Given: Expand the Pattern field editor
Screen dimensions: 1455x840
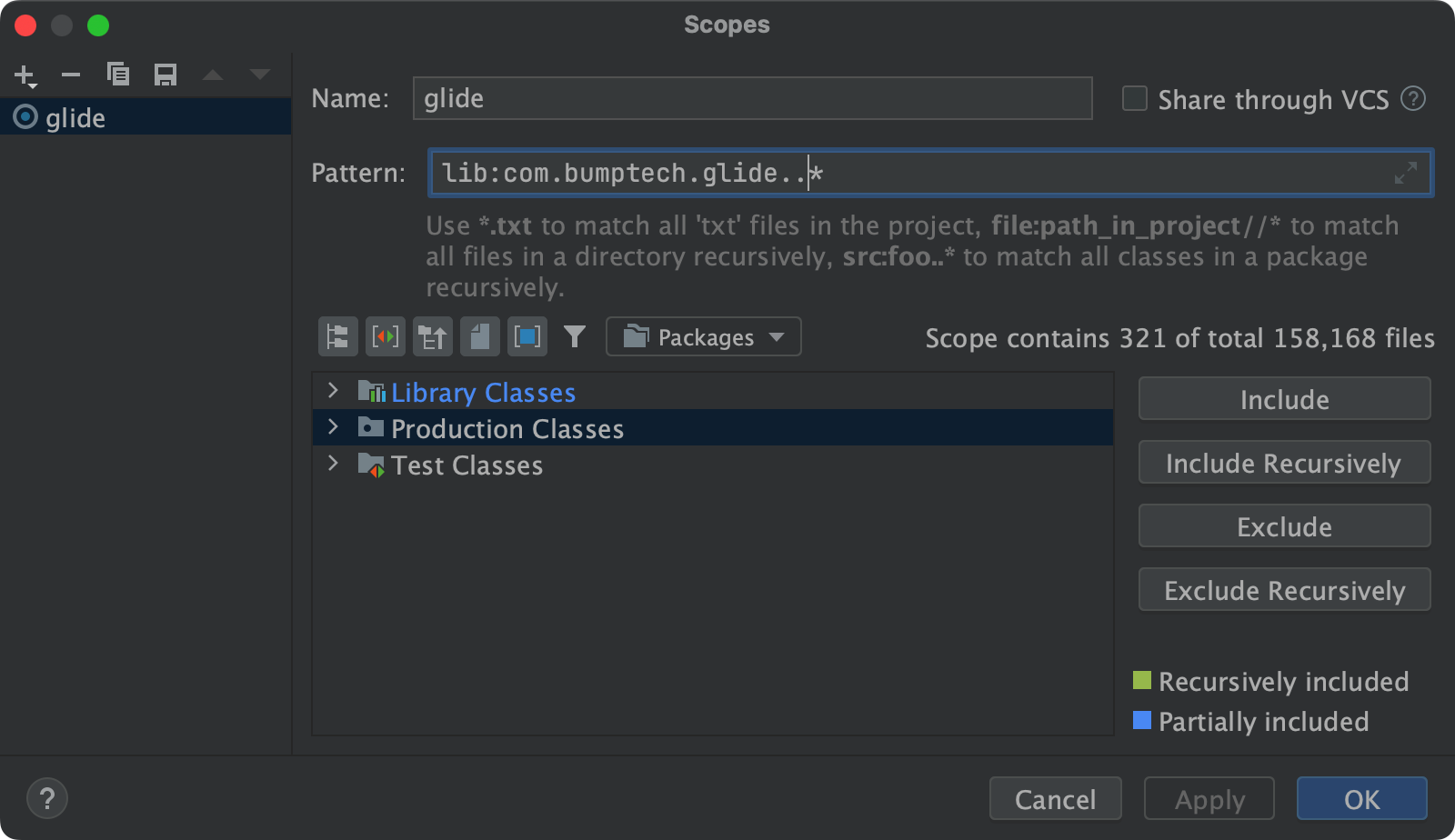Looking at the screenshot, I should [x=1406, y=173].
